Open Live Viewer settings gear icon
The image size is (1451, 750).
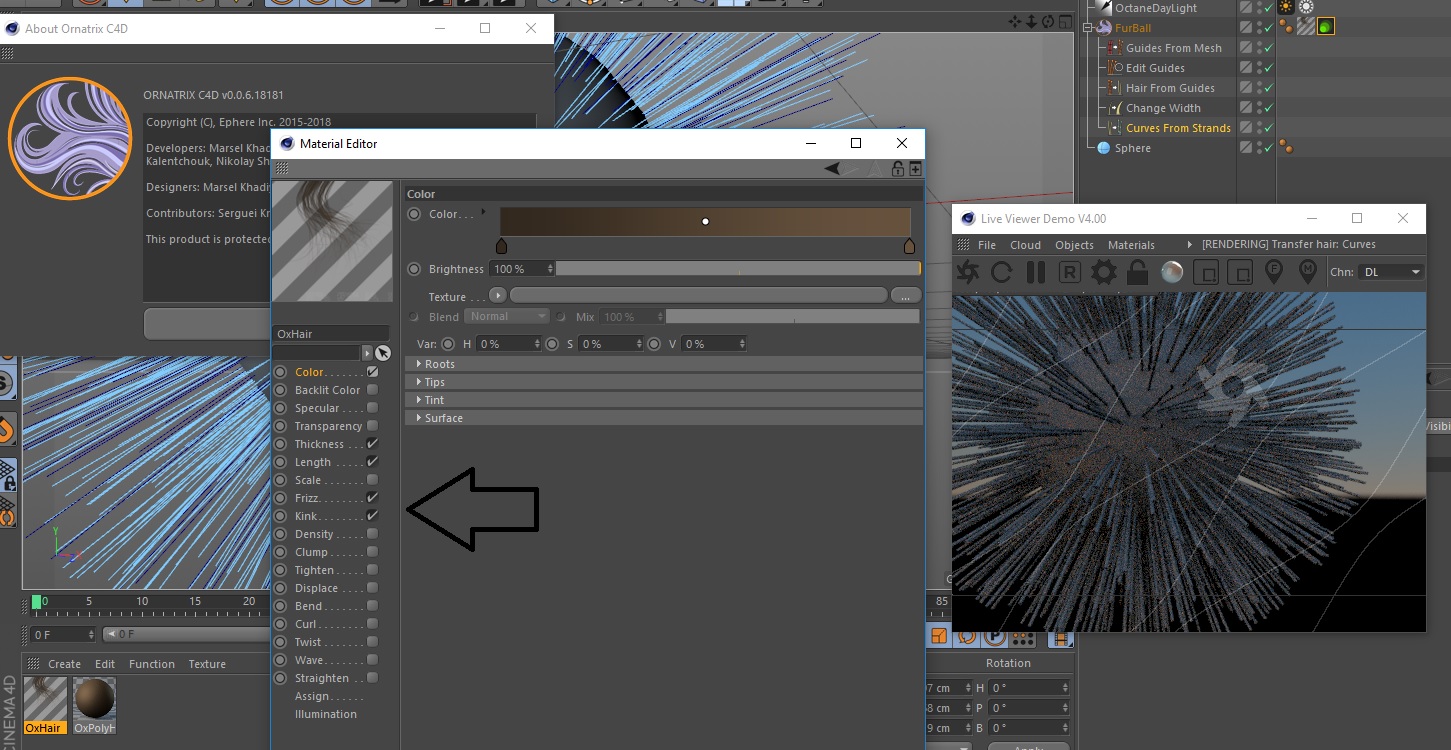(1103, 272)
